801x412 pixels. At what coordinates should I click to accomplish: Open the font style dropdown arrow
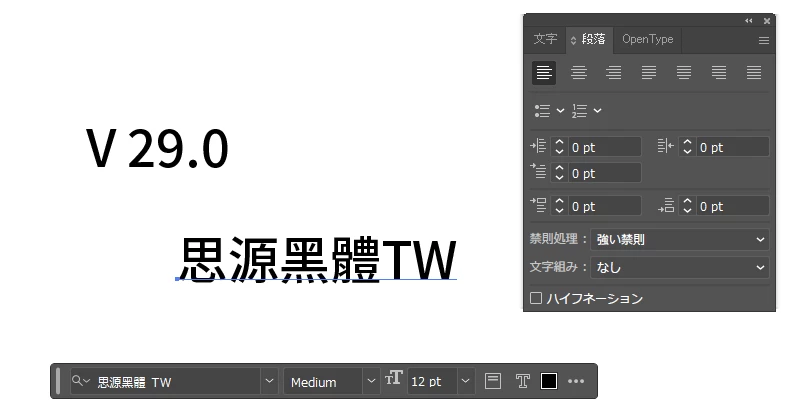[x=371, y=381]
